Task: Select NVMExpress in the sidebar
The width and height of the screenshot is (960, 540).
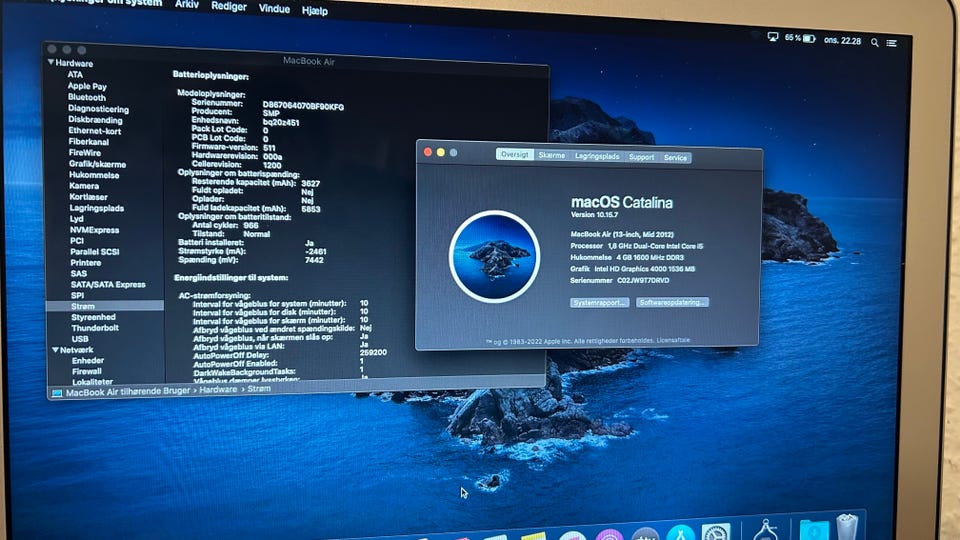Action: 94,230
